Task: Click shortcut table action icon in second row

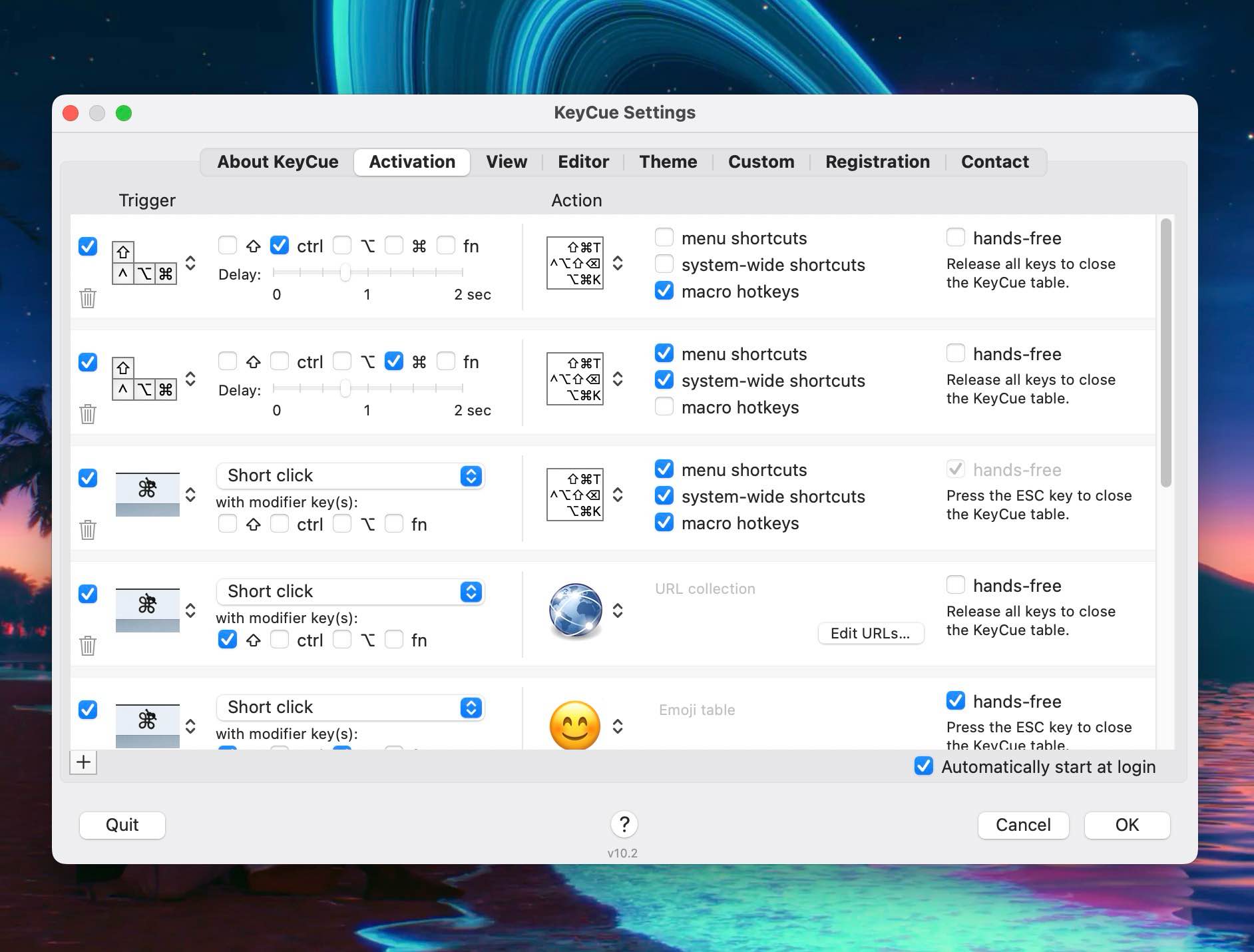Action: click(575, 379)
